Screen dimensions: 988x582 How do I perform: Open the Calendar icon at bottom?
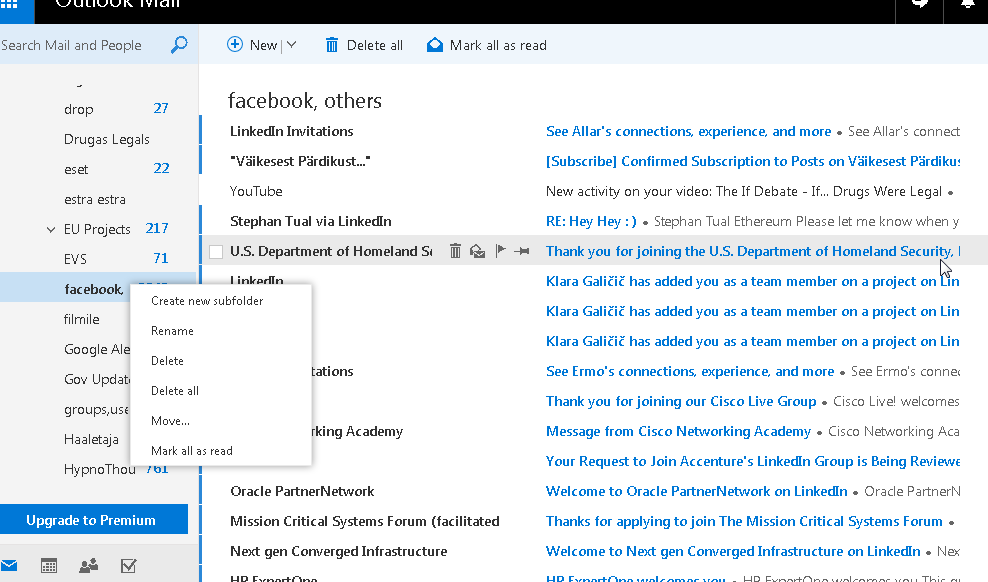(x=49, y=566)
